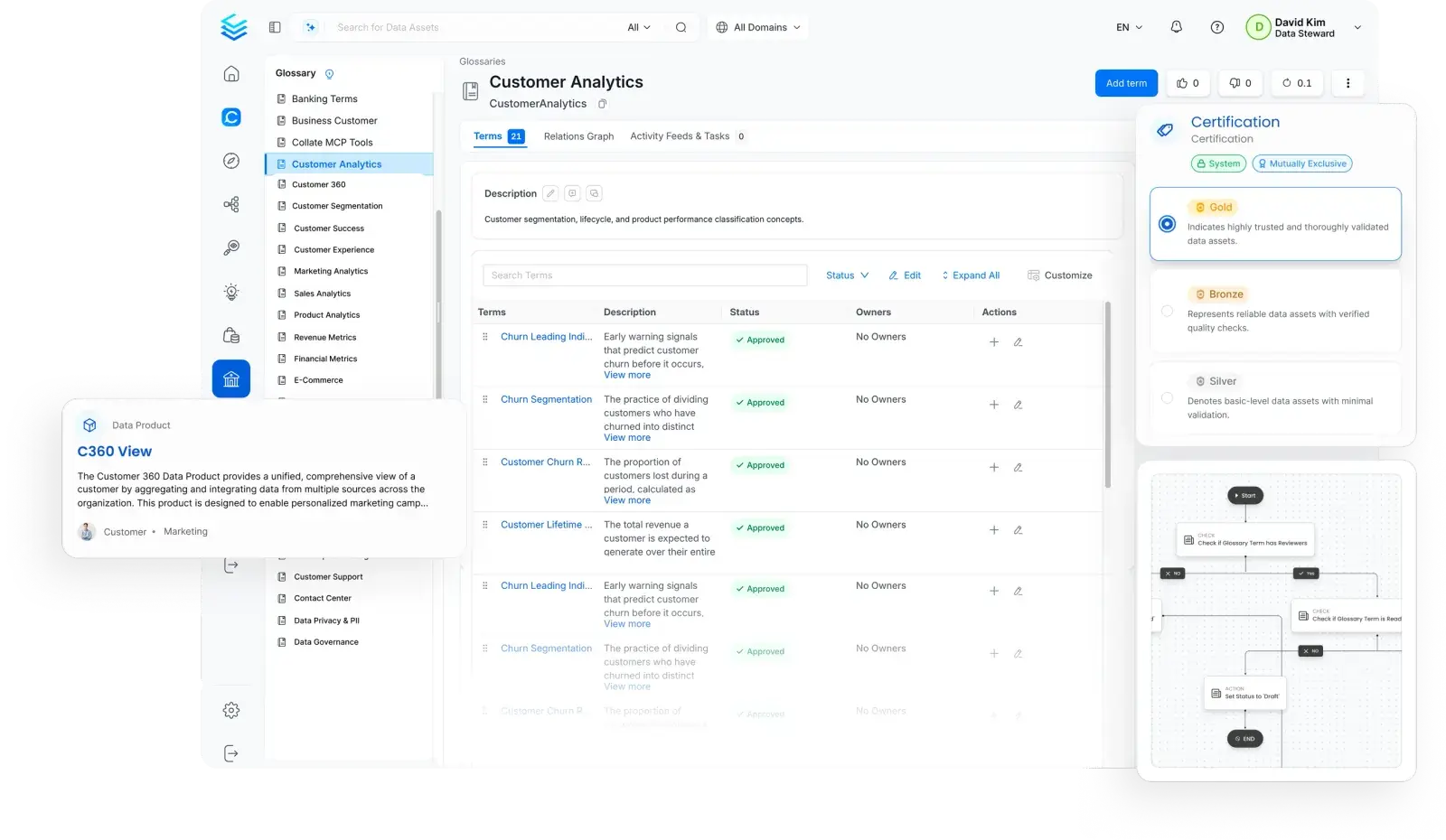This screenshot has height=840, width=1446.
Task: Open the notifications bell
Action: [x=1176, y=27]
